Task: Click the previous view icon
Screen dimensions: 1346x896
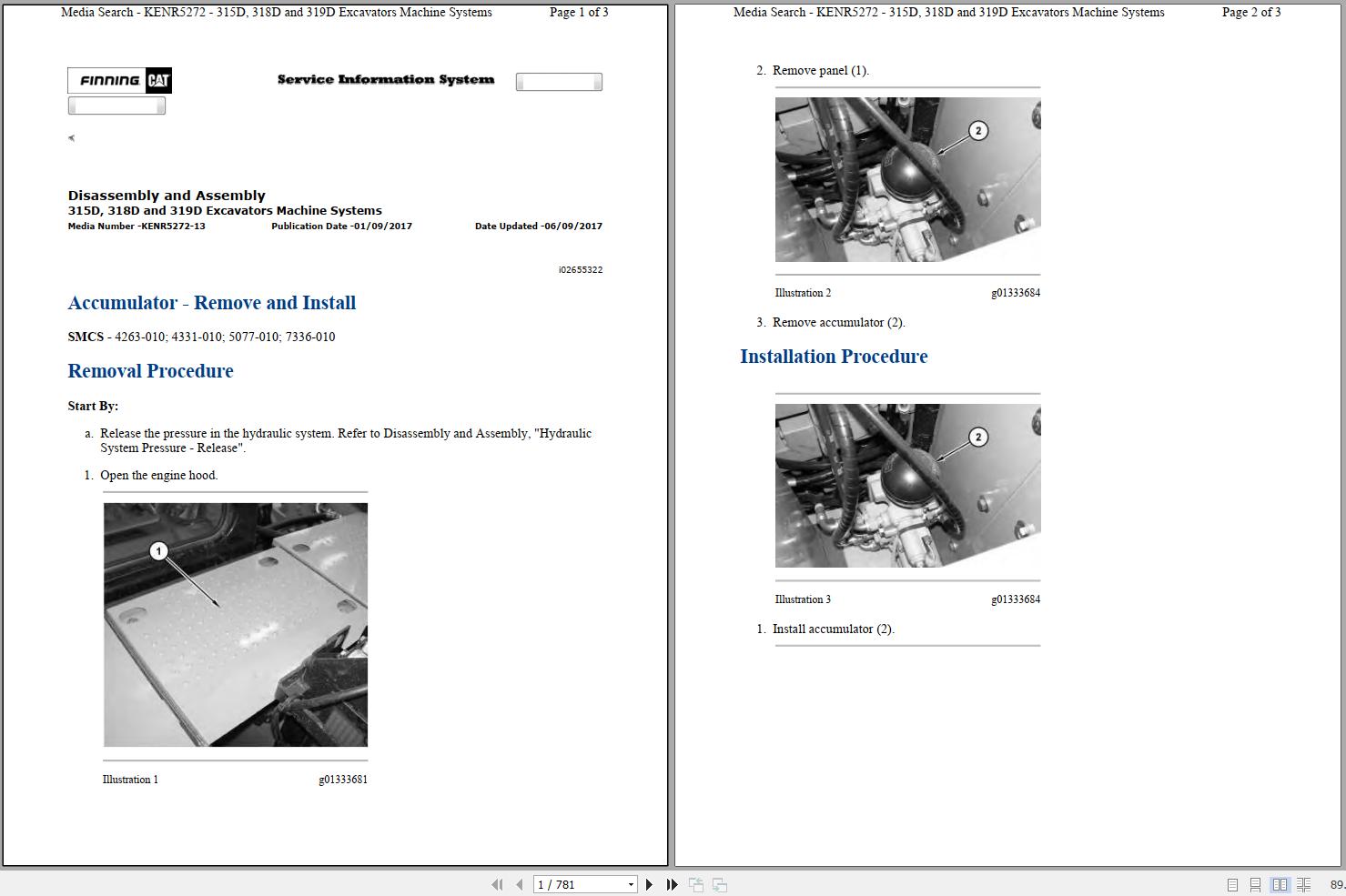Action: pos(696,883)
